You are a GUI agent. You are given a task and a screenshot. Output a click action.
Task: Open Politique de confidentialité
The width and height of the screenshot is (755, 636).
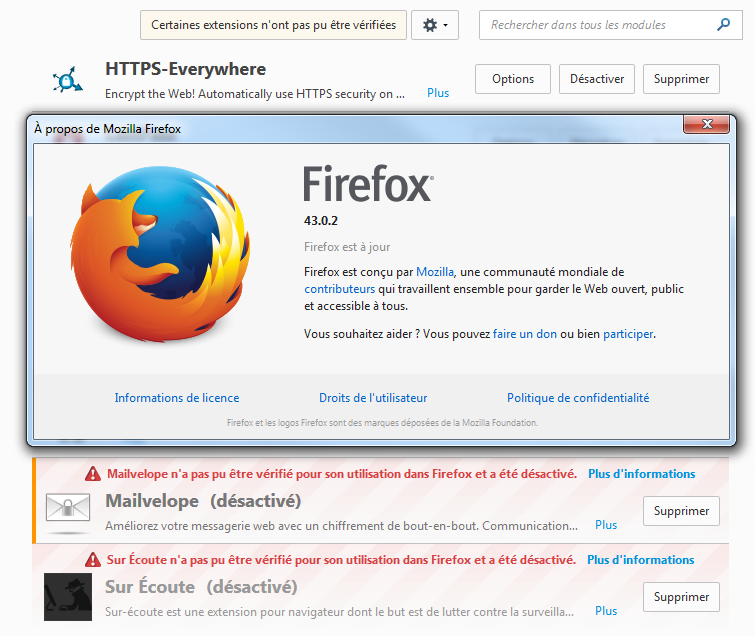tap(578, 398)
